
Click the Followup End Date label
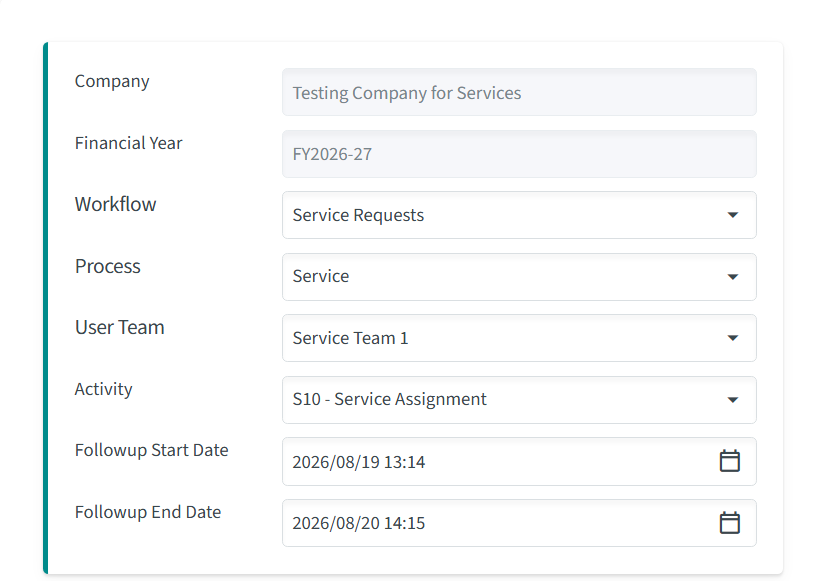coord(148,512)
